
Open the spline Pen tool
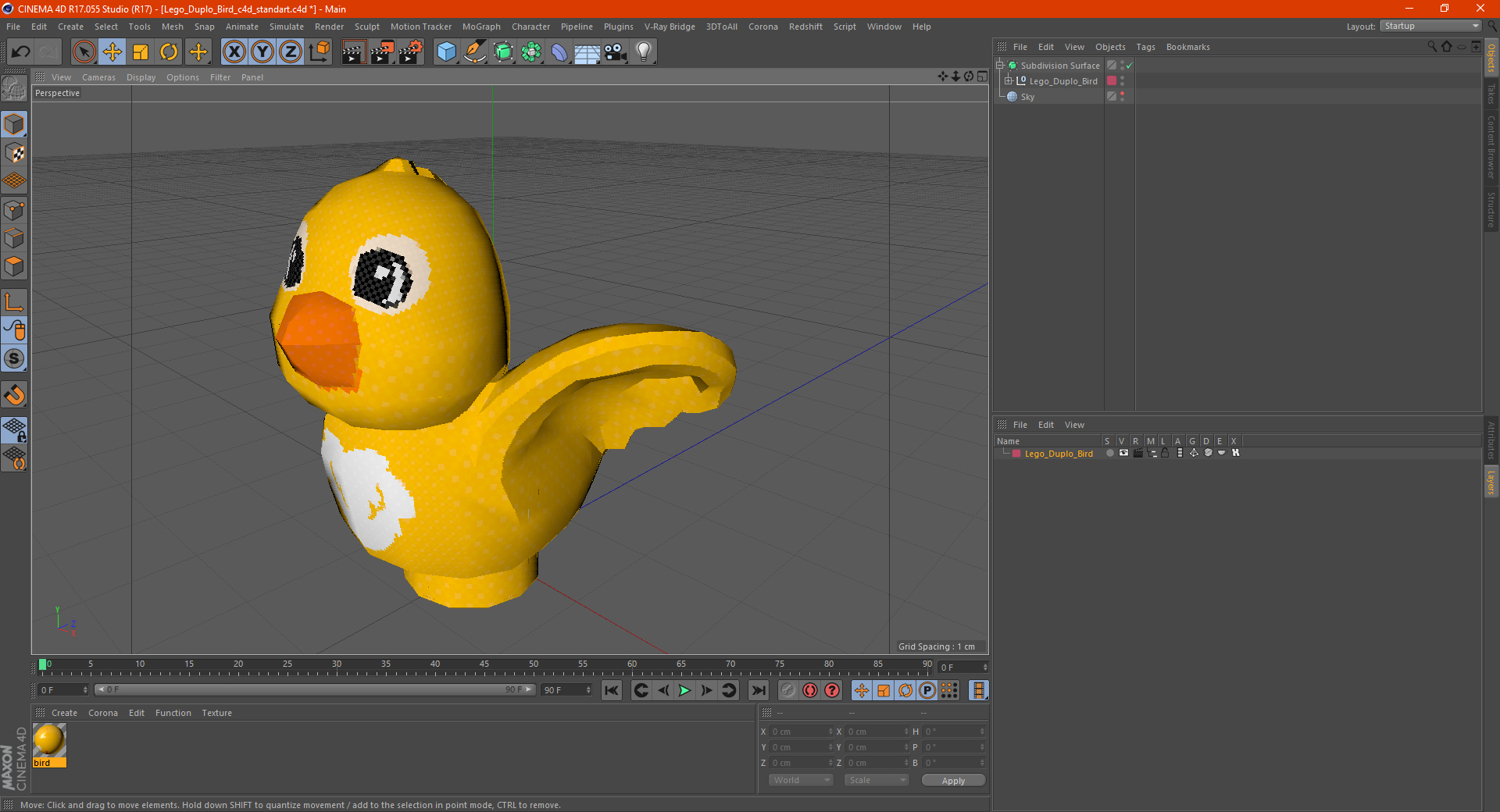coord(474,52)
